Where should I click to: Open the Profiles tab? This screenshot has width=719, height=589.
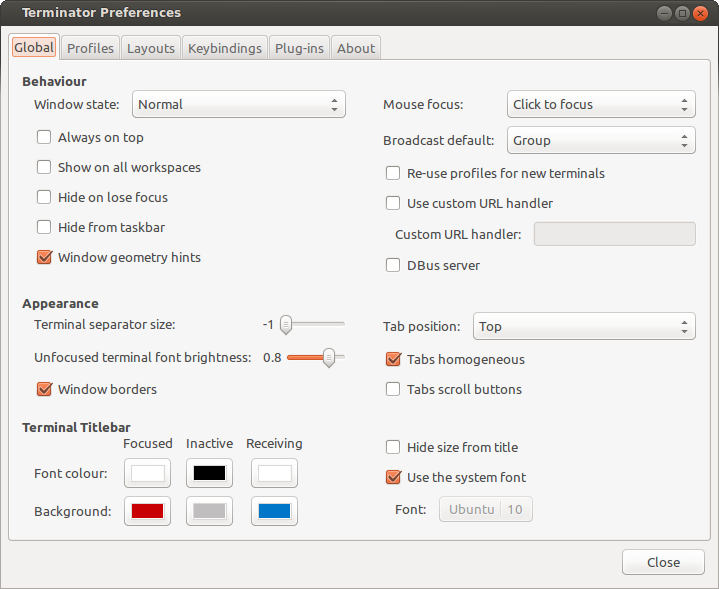tap(90, 48)
